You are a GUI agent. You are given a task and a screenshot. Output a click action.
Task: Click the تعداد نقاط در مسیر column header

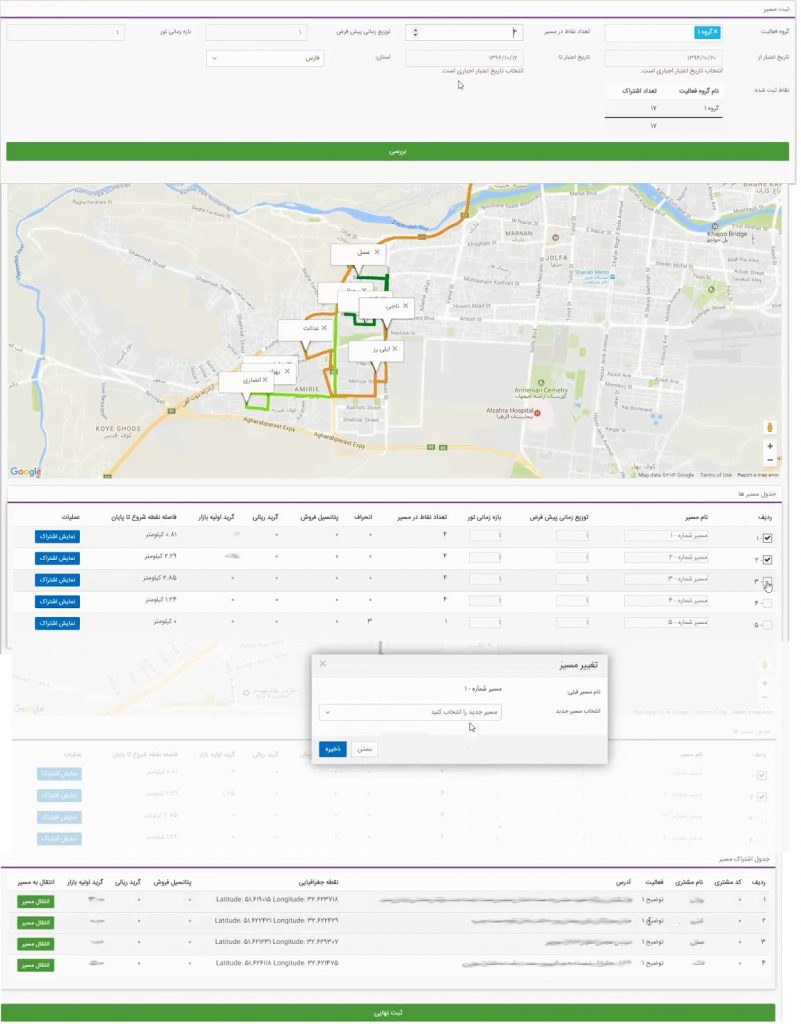click(x=422, y=517)
